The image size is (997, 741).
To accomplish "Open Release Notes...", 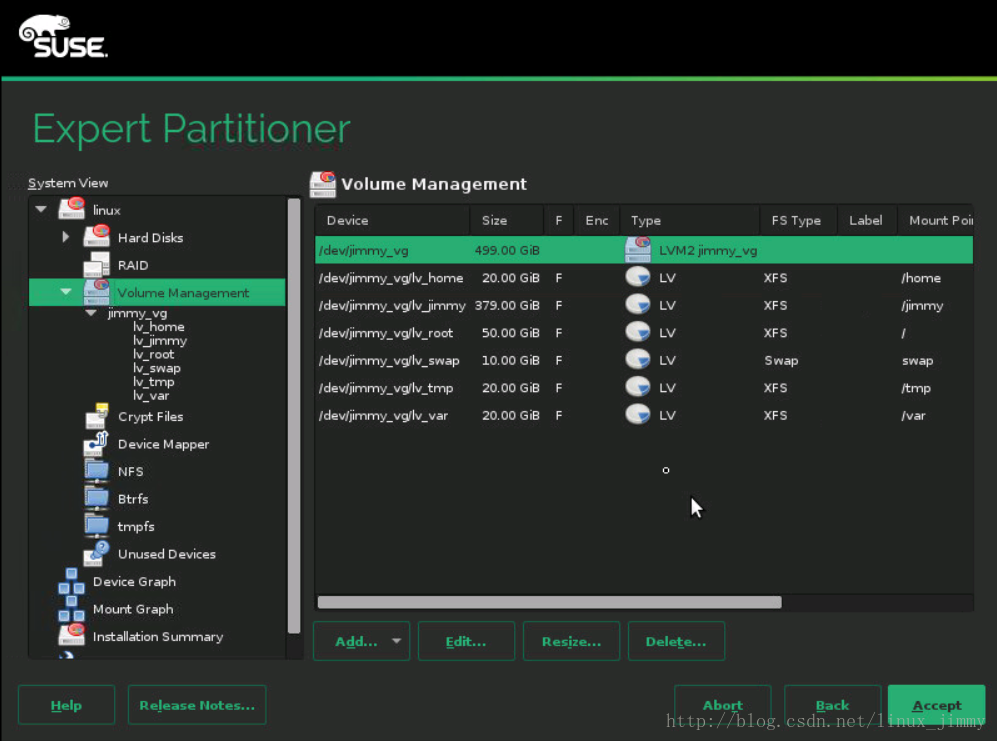I will point(197,705).
